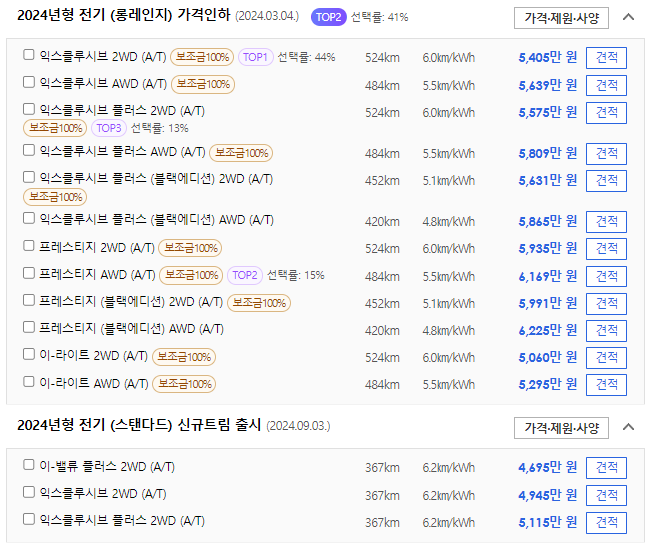Collapse the 2024년형 전기 (스탠다드) section chevron
The image size is (654, 554).
point(628,427)
